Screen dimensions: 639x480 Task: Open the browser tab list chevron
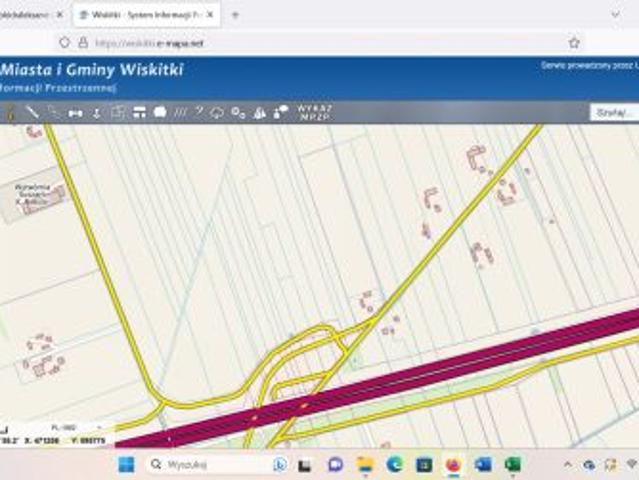615,15
